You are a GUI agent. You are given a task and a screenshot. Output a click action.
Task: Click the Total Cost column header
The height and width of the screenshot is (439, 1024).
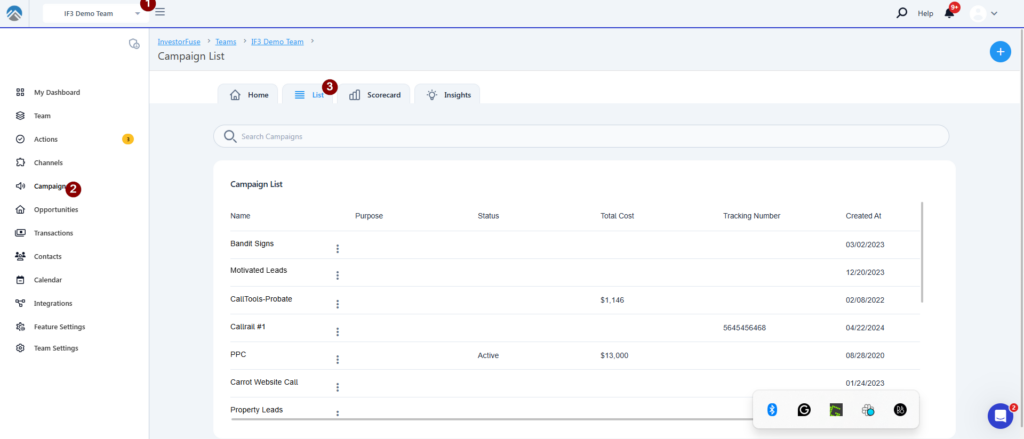coord(617,216)
